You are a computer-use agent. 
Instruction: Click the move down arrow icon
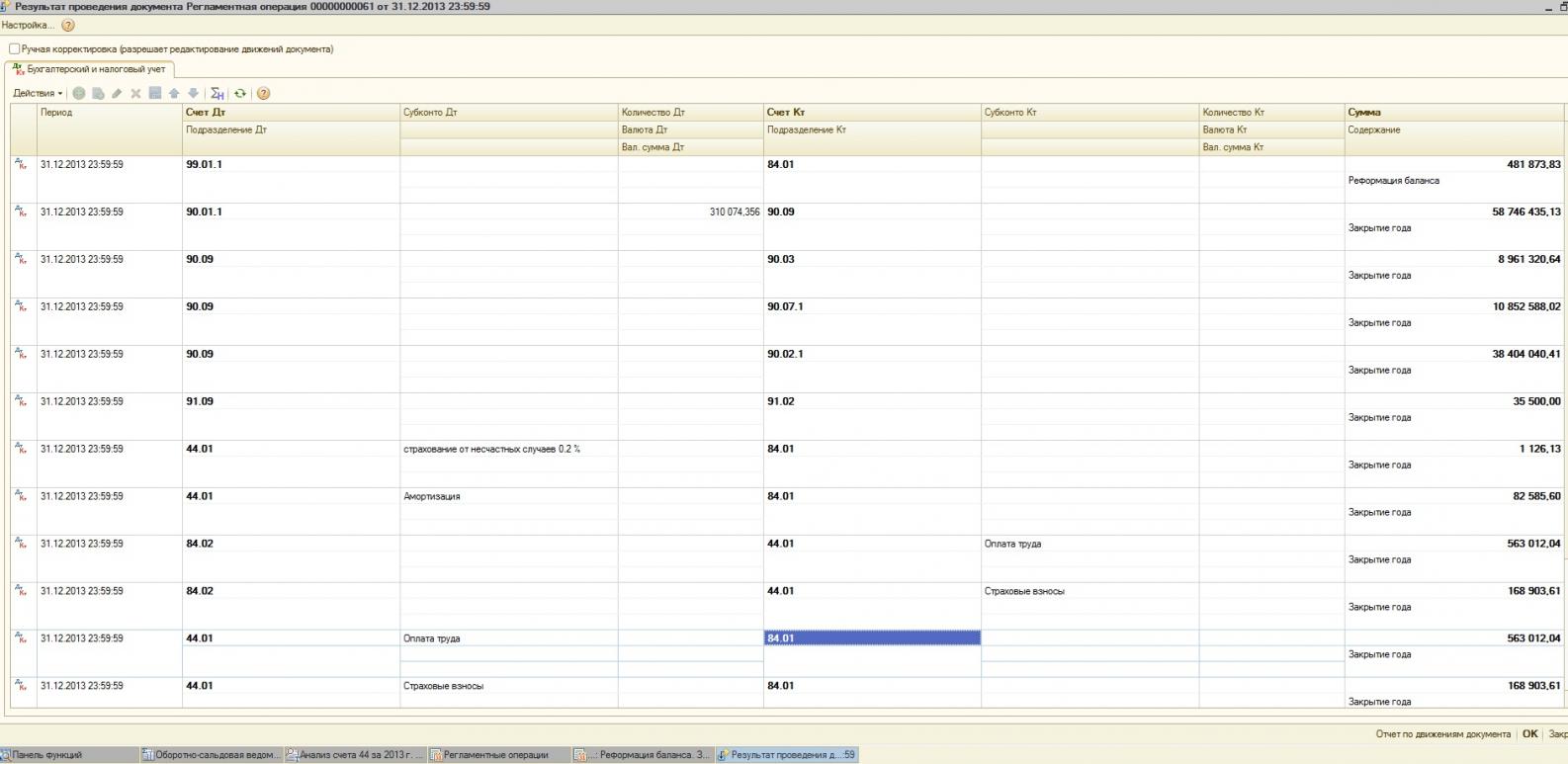(193, 94)
